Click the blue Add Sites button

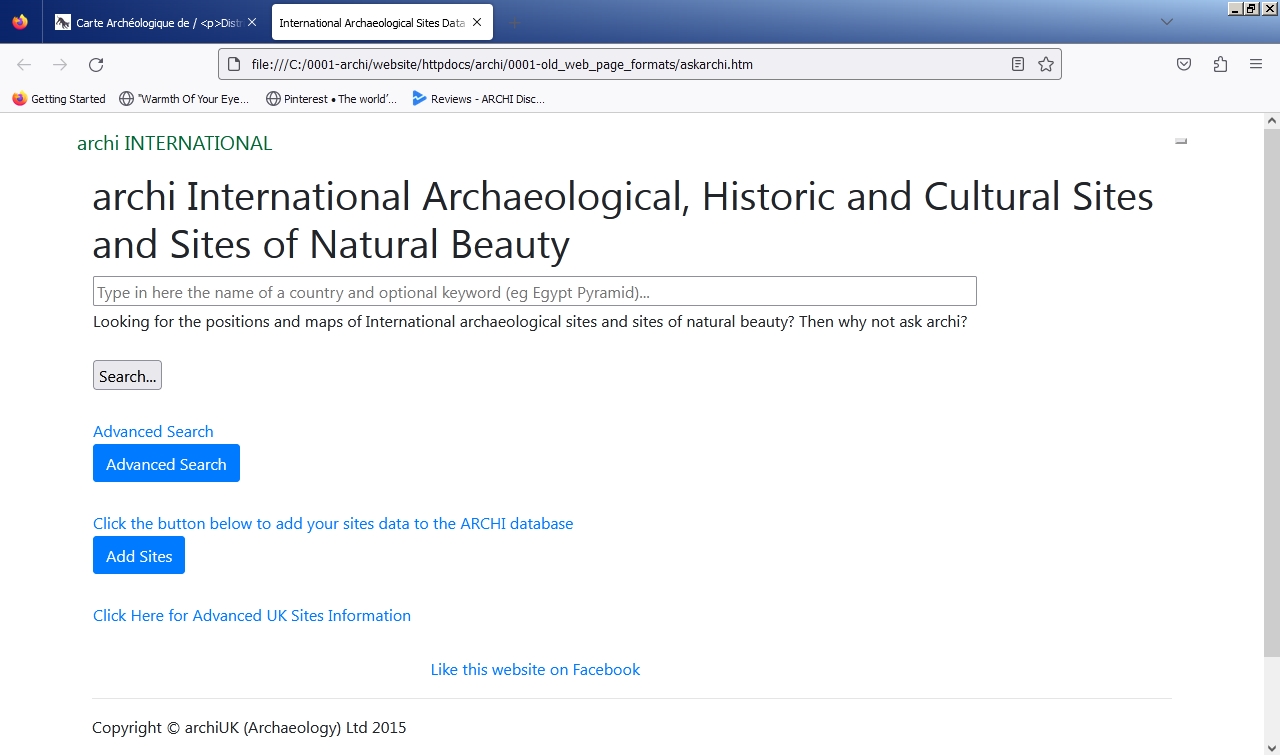(x=139, y=556)
